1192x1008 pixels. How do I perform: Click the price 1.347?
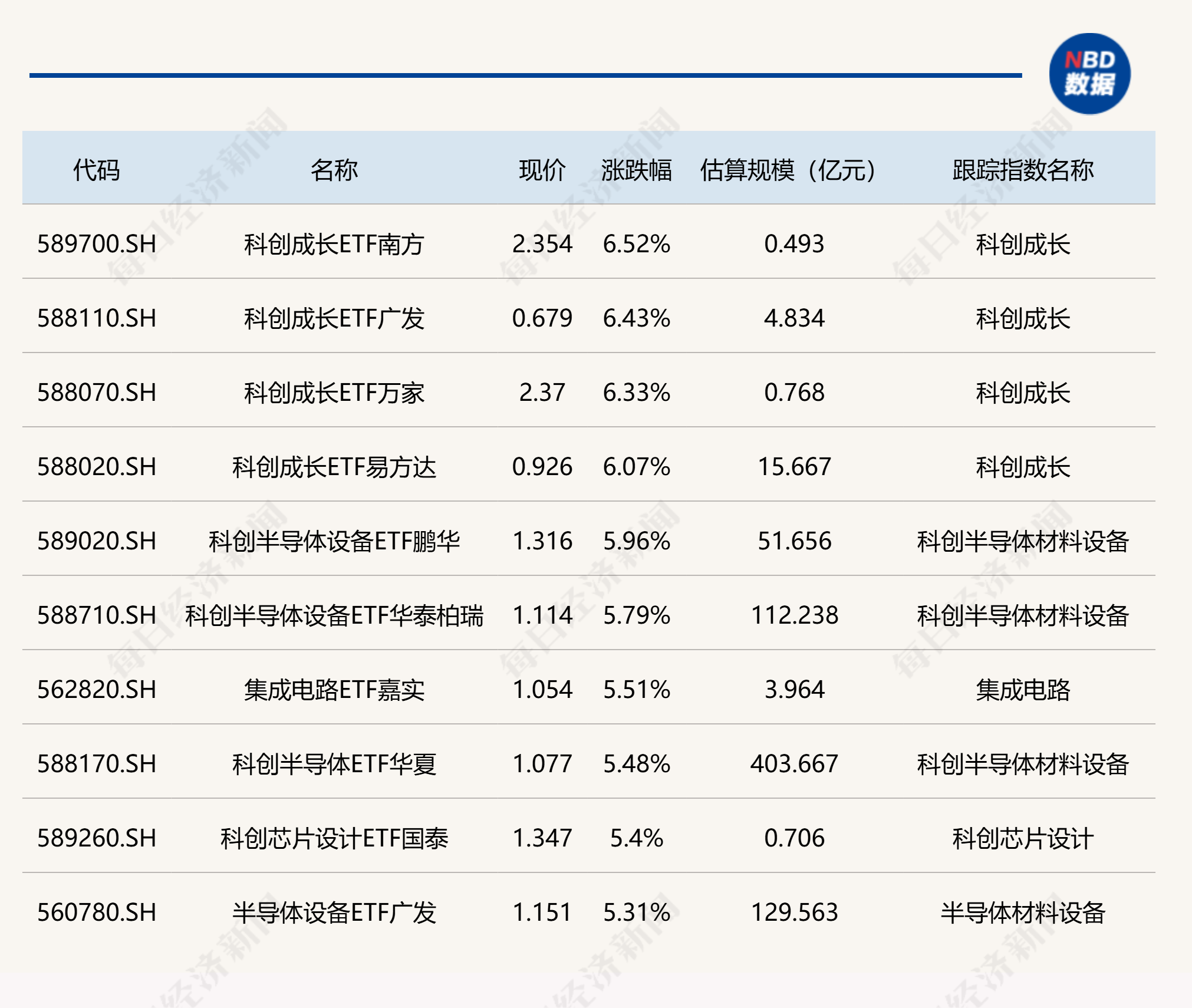(542, 838)
